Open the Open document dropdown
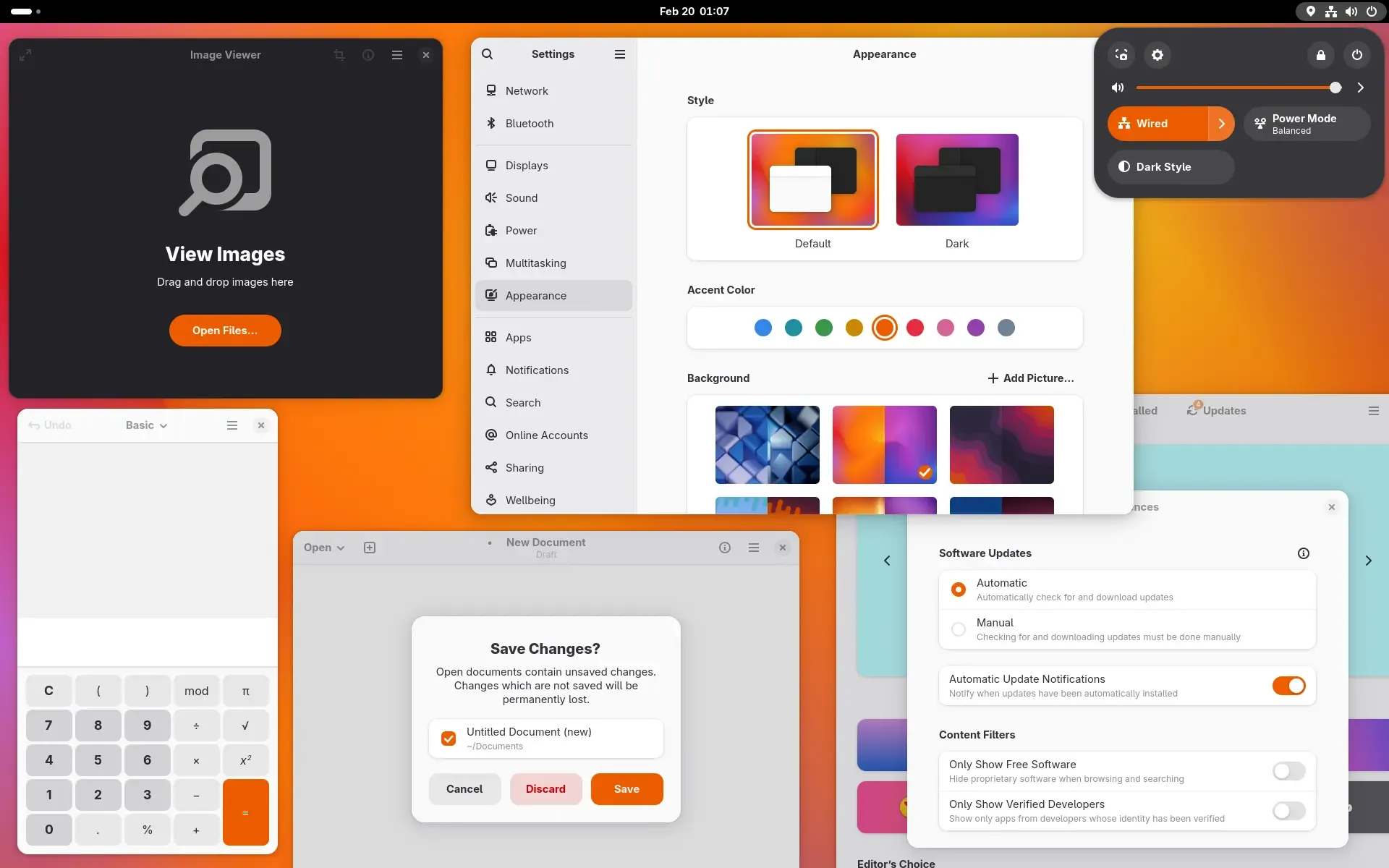Screen dimensions: 1389x868 323,548
